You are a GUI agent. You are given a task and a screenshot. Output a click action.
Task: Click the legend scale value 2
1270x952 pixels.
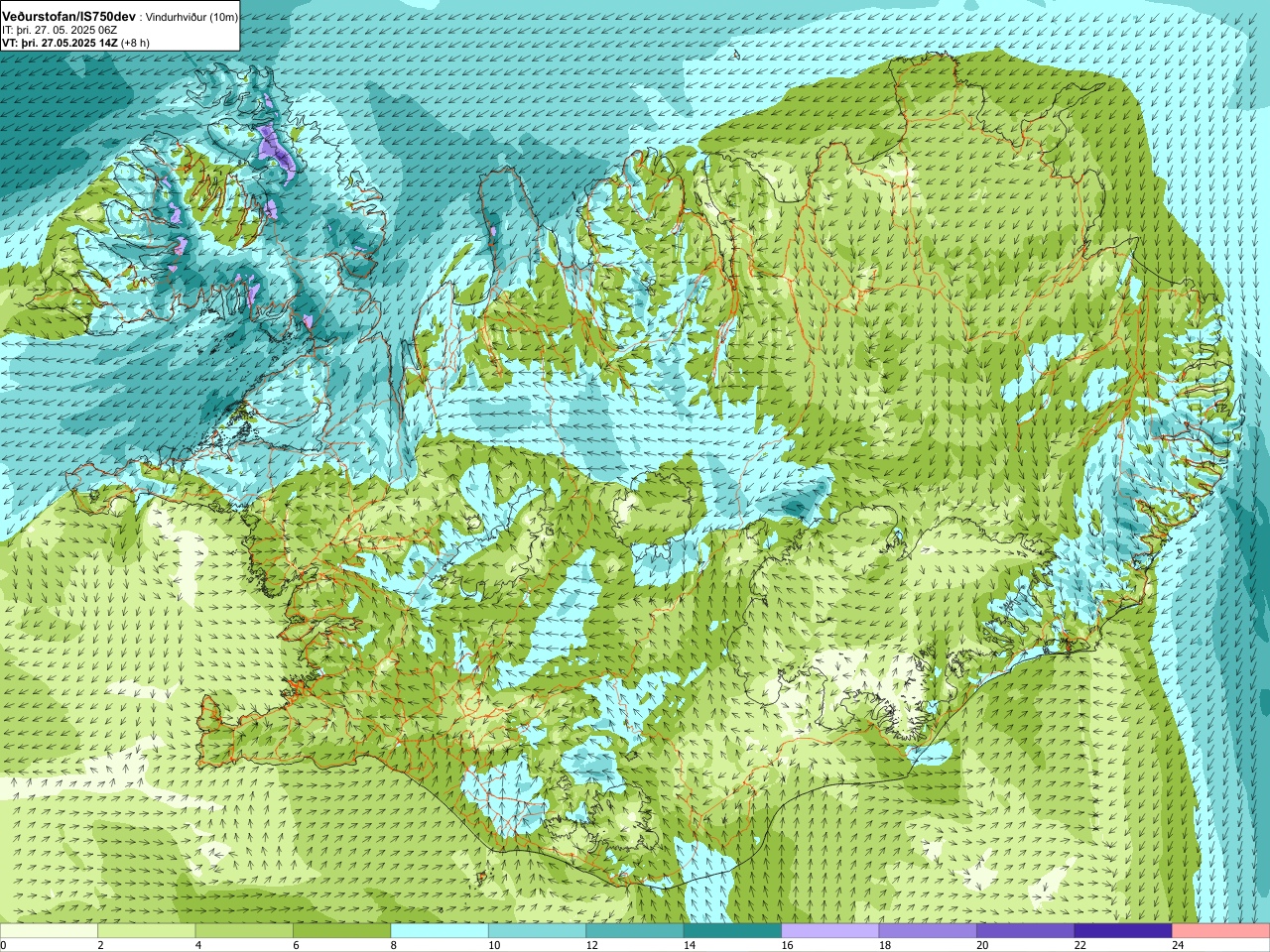coord(100,945)
